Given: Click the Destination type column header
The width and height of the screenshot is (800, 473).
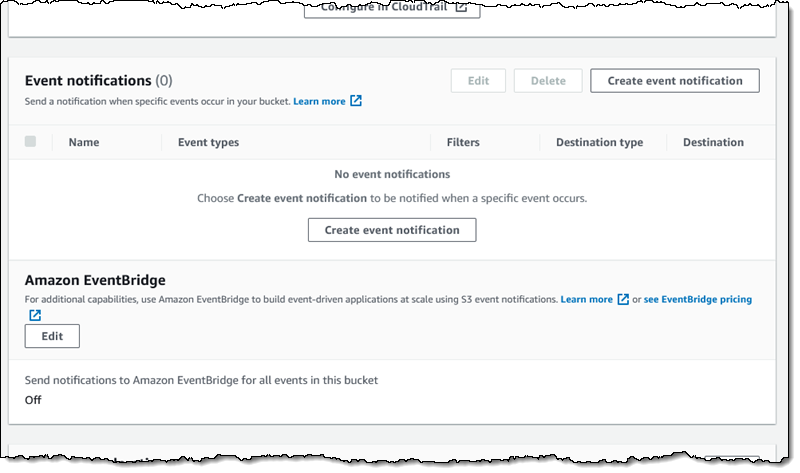Looking at the screenshot, I should [x=599, y=142].
